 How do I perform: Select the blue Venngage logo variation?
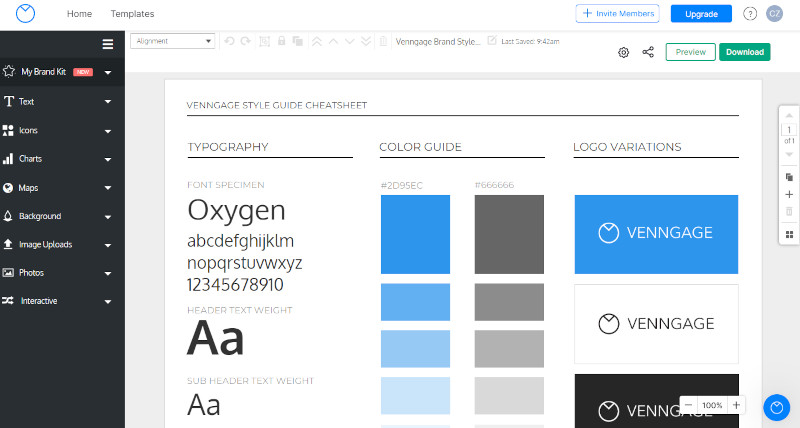tap(656, 234)
